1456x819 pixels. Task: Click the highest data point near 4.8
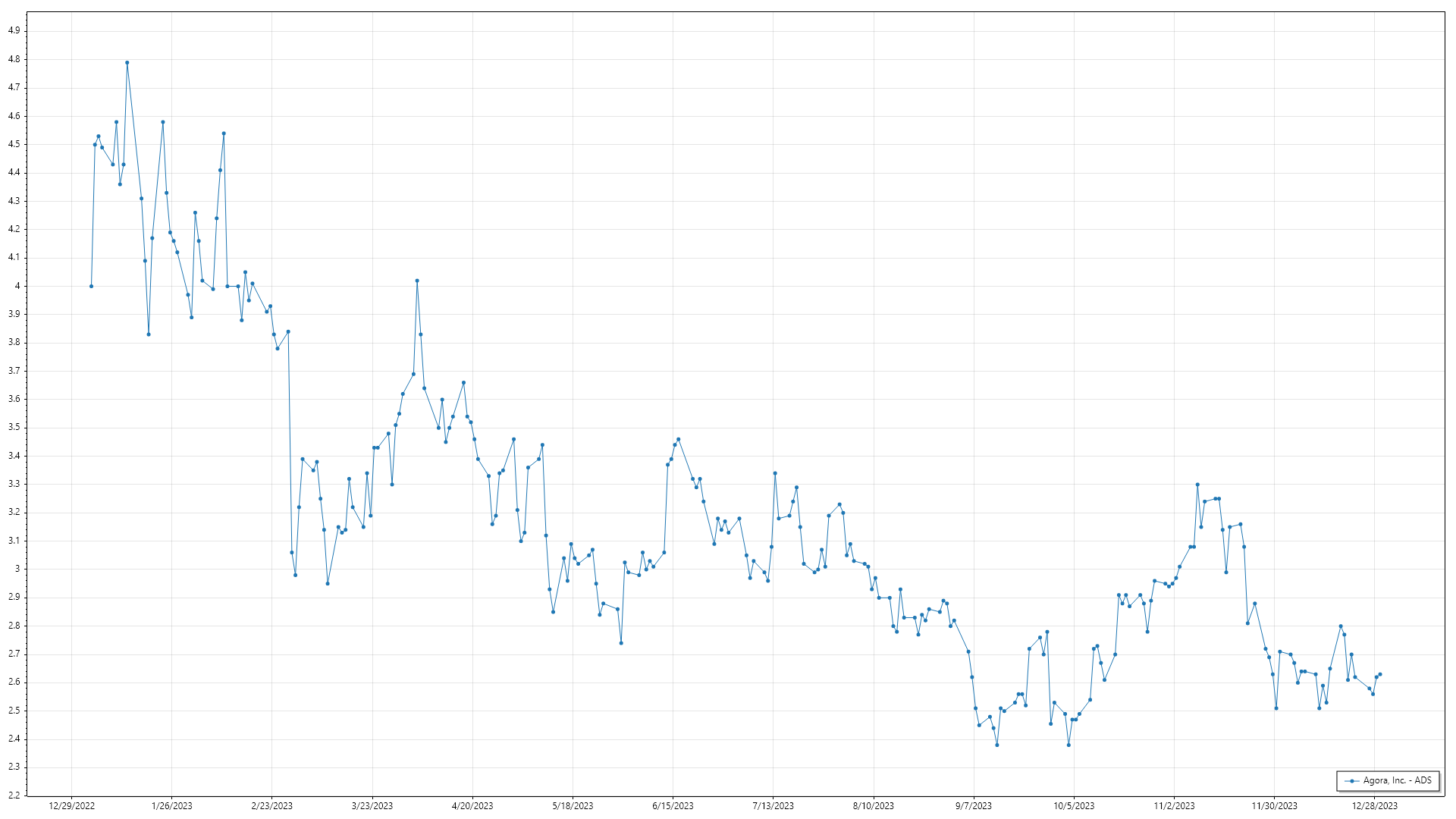click(x=127, y=63)
